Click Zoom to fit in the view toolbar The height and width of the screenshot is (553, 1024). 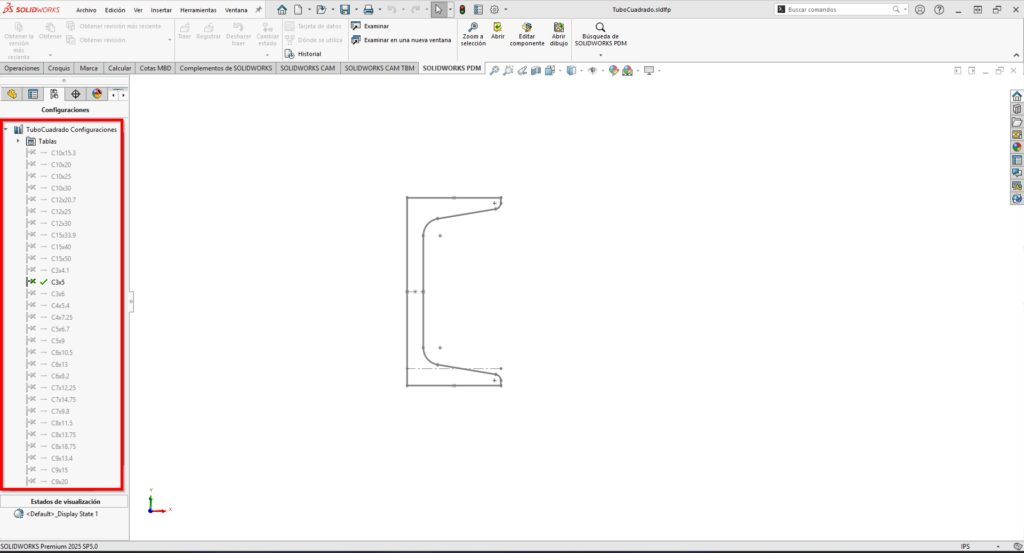click(494, 70)
